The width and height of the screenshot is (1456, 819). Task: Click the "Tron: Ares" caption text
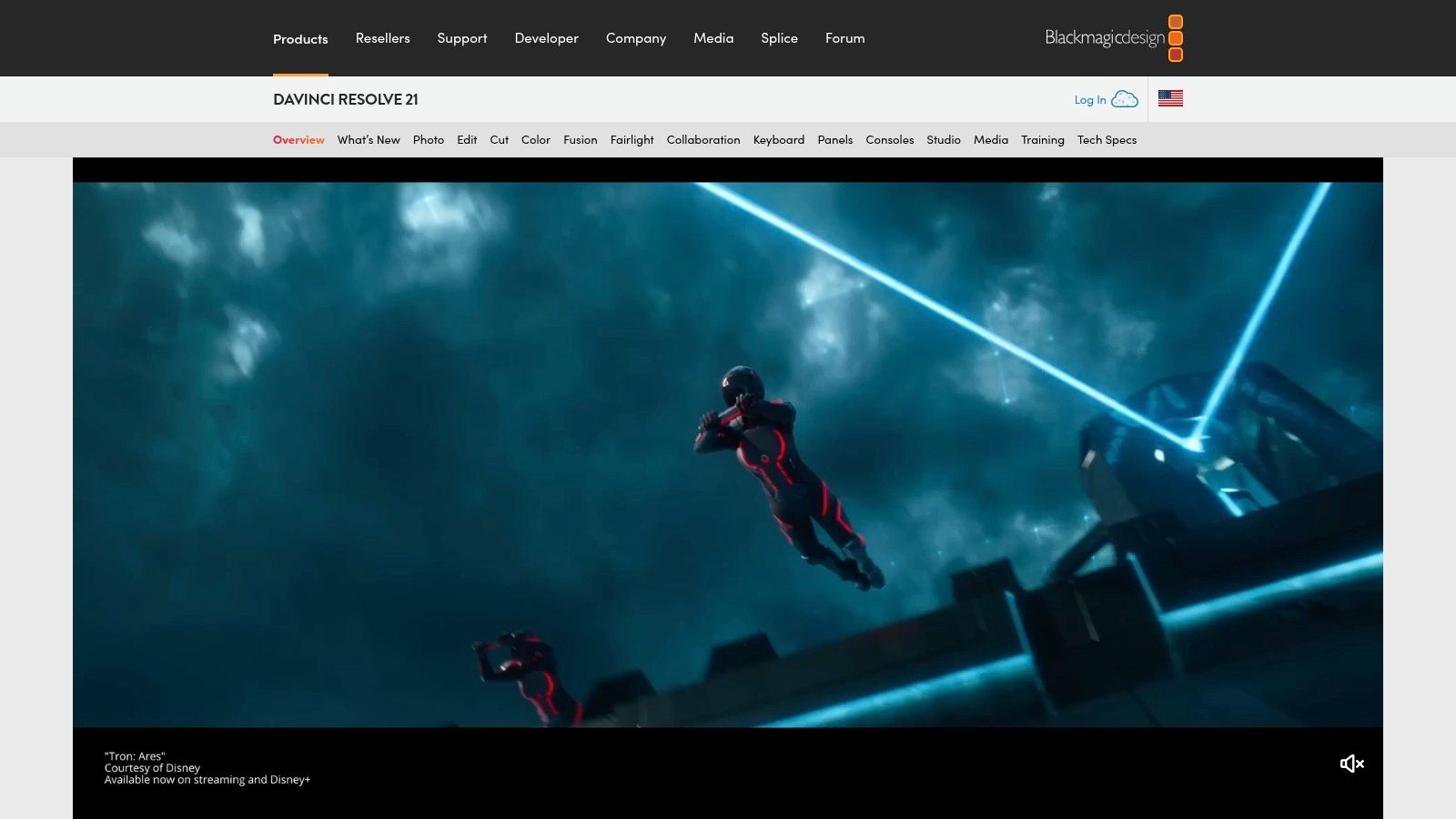[x=135, y=756]
